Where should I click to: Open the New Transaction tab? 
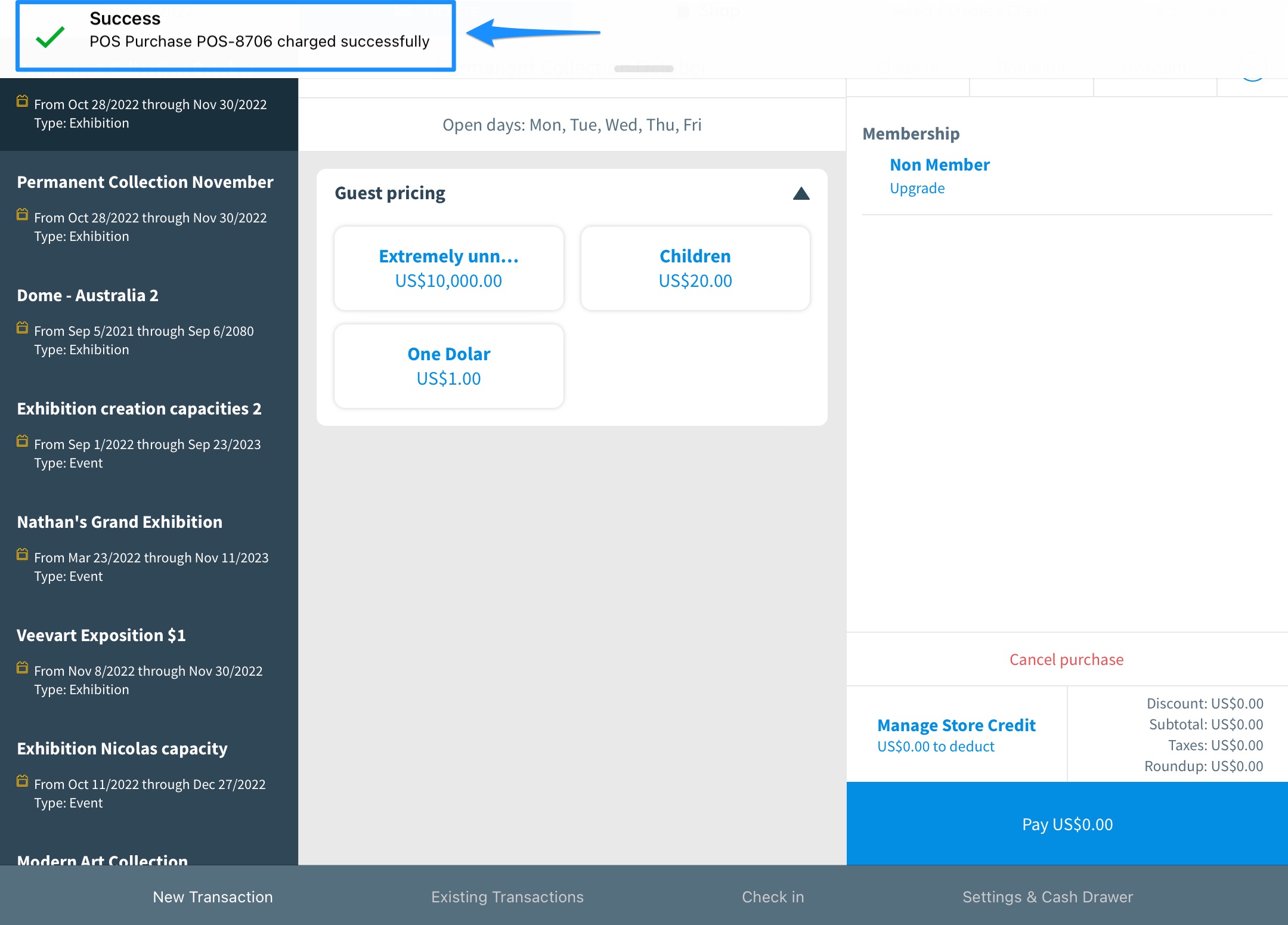[213, 896]
